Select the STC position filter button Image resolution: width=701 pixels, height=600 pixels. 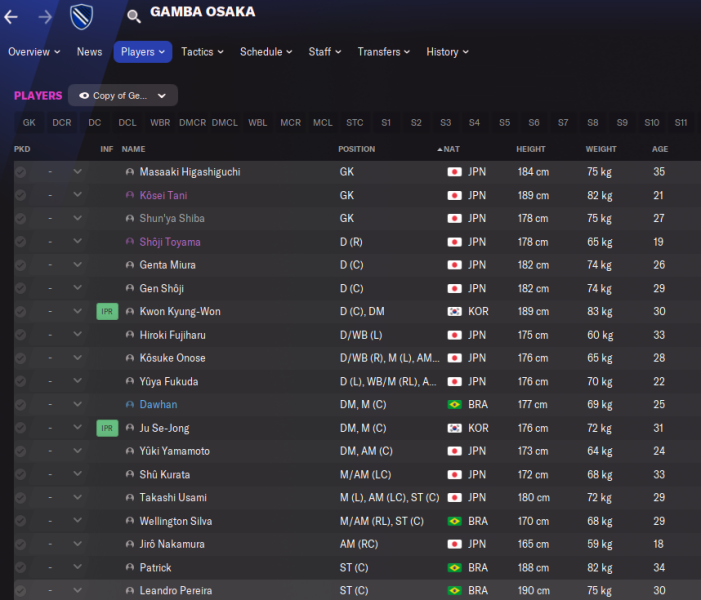[x=354, y=123]
